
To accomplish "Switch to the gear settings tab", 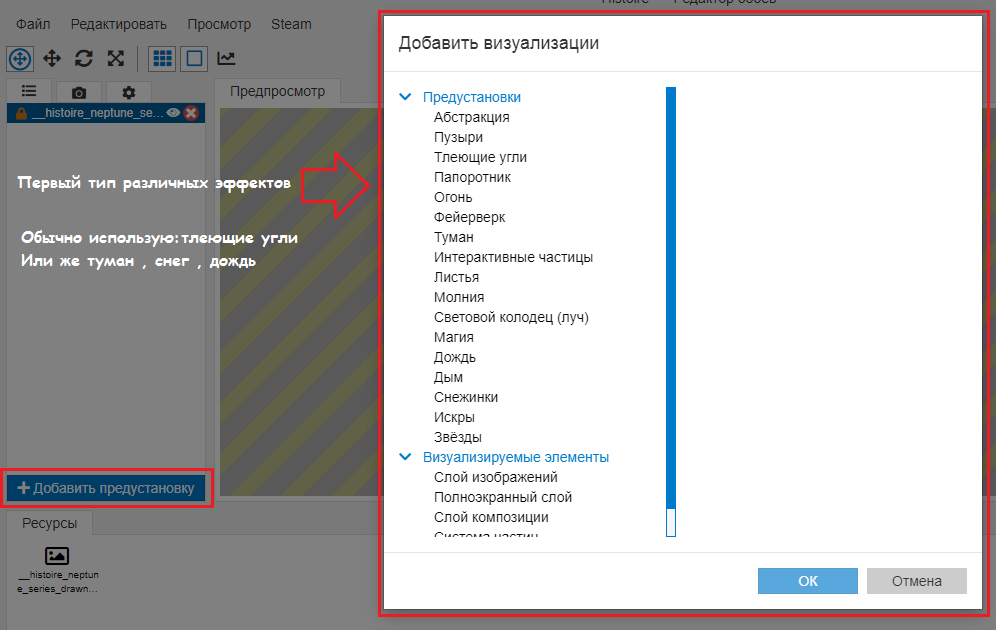I will (129, 93).
